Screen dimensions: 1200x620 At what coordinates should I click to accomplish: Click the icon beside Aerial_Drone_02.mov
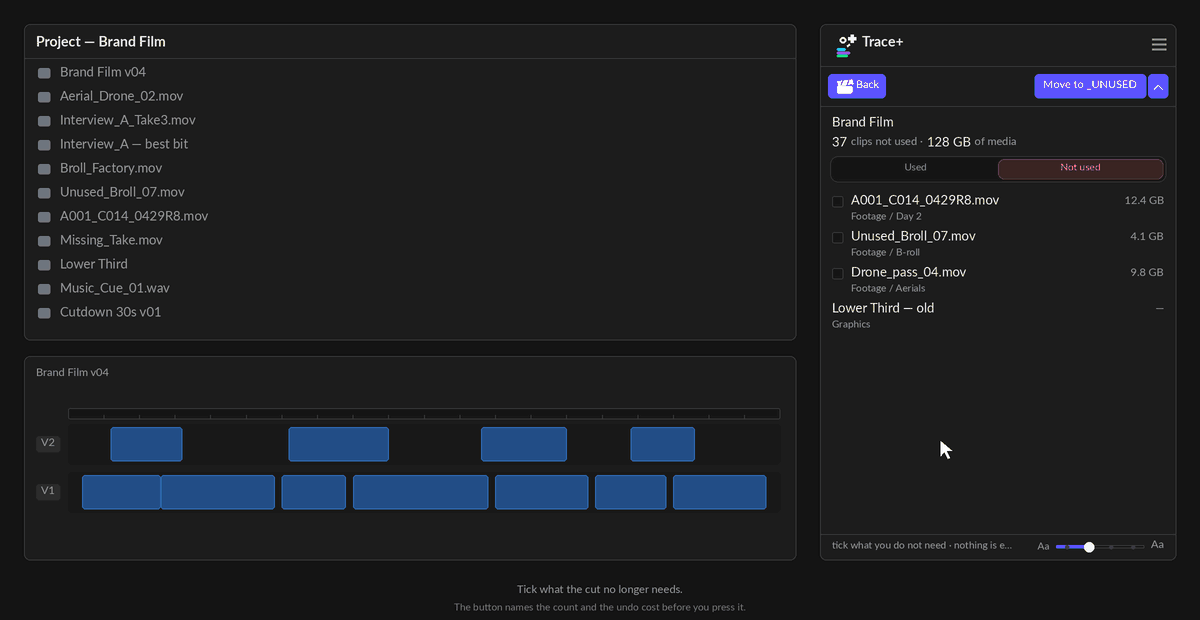pos(44,97)
